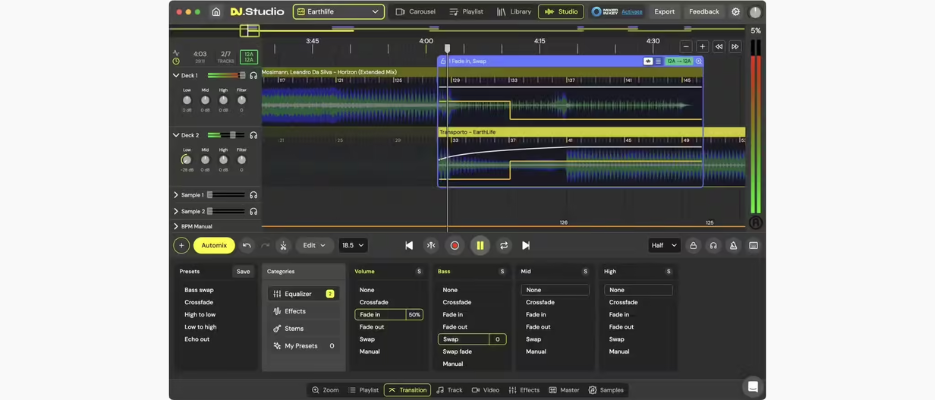Select the scissors split tool
Viewport: 935px width, 400px height.
[283, 245]
